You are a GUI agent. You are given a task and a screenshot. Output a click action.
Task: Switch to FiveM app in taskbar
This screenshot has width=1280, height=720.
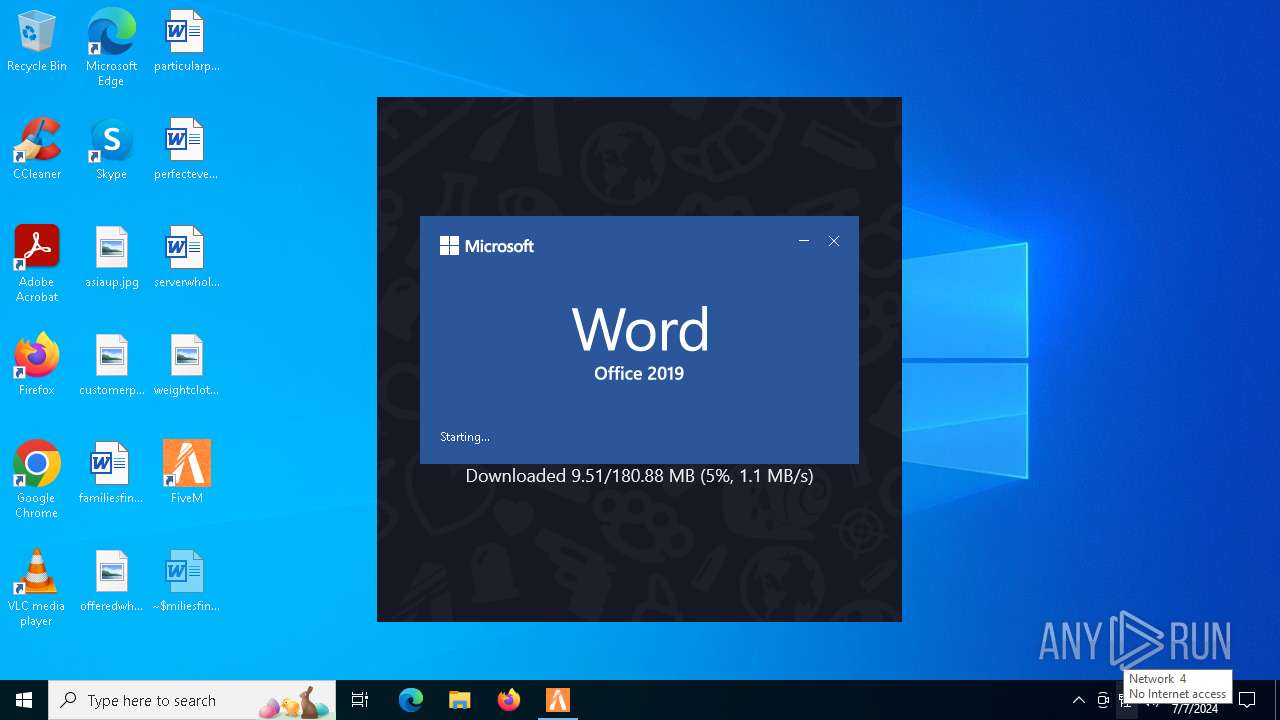558,700
